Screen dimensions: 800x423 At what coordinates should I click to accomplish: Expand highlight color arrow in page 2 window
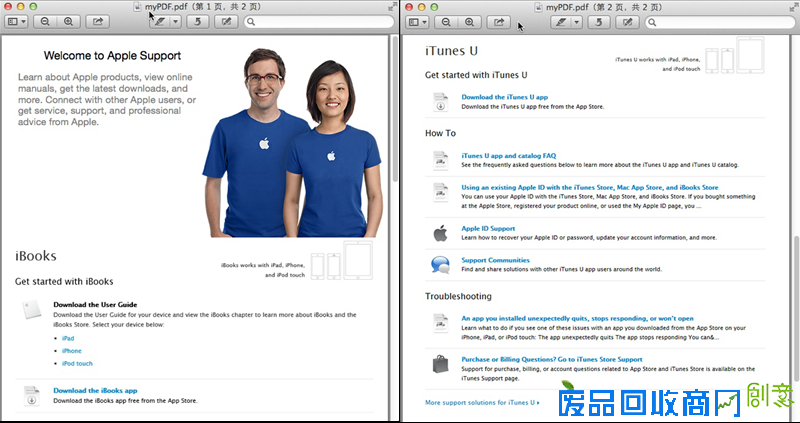575,21
